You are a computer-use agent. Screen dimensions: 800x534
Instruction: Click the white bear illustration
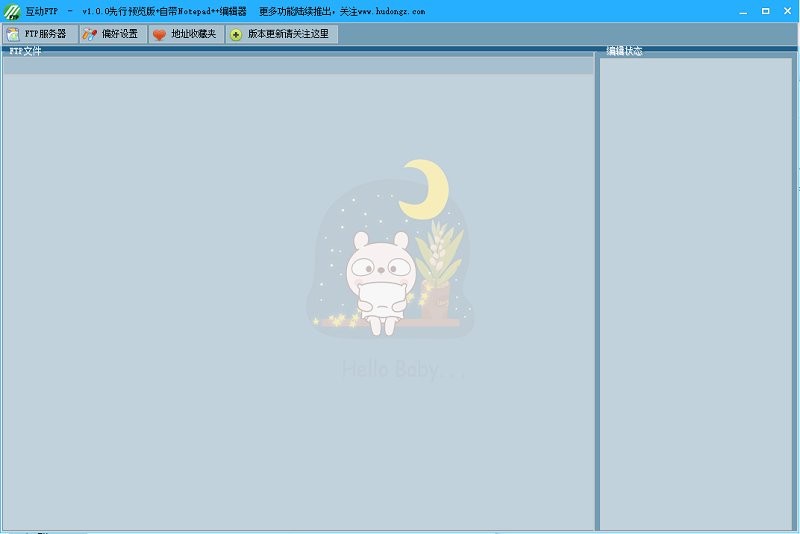pyautogui.click(x=380, y=280)
